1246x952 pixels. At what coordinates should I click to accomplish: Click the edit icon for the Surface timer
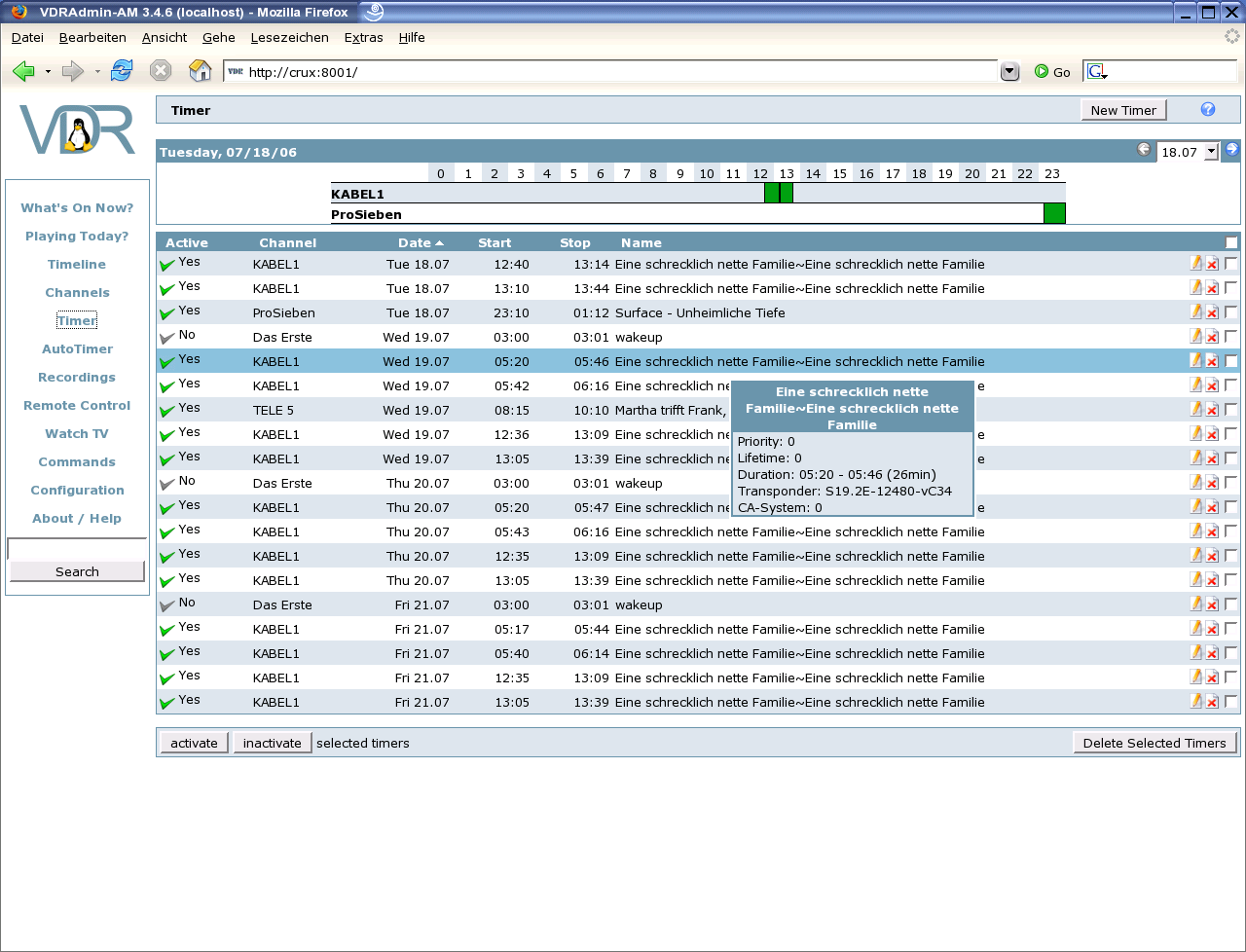pos(1196,311)
